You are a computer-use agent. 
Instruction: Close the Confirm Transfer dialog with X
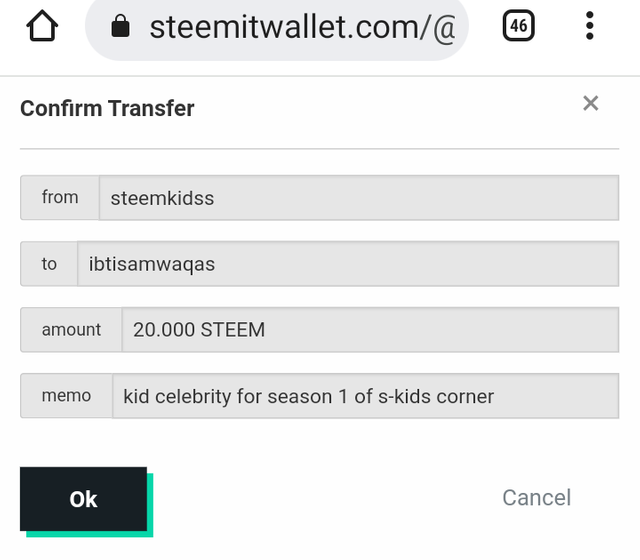(591, 103)
